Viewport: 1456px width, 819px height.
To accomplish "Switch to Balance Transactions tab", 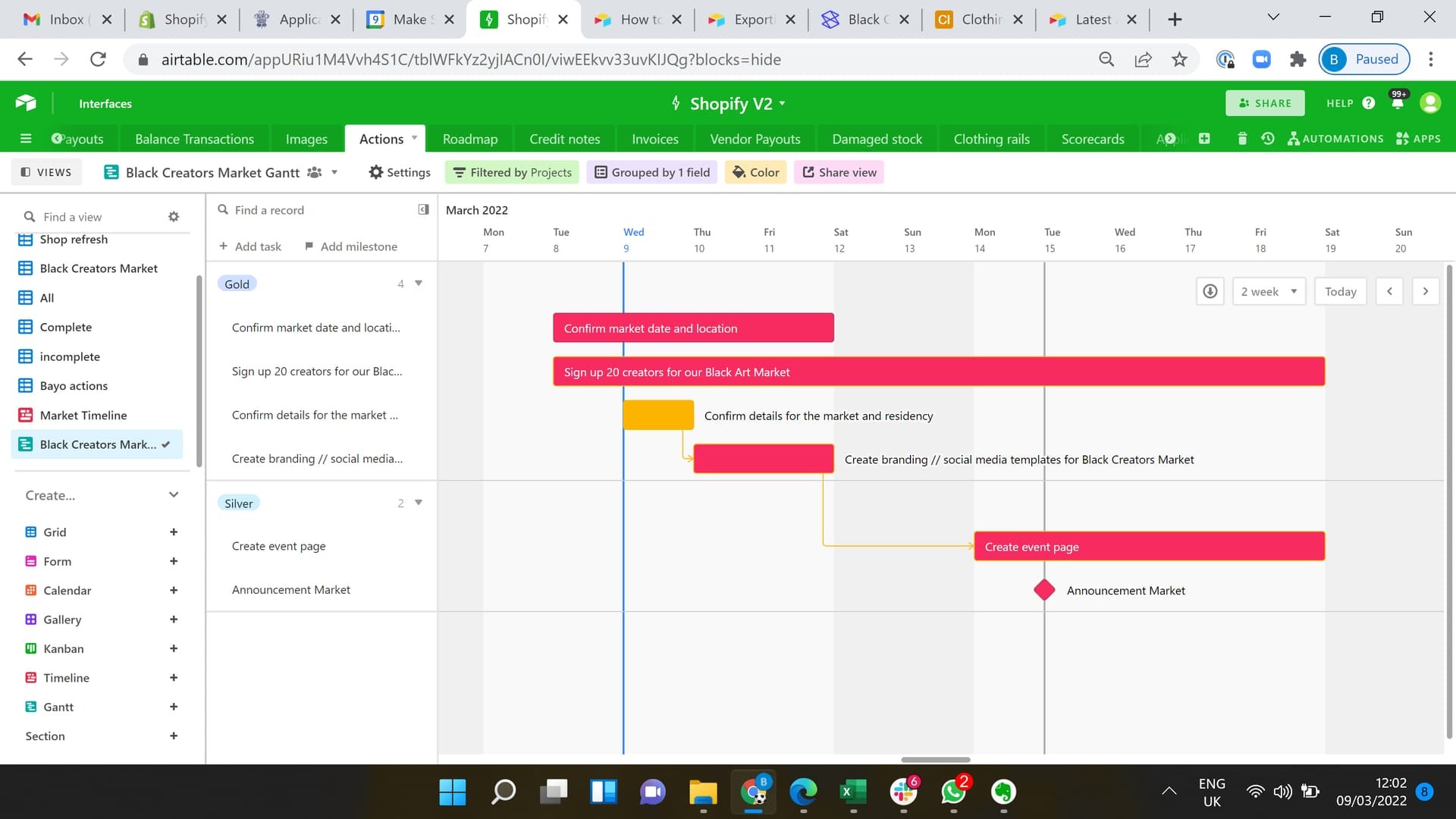I will click(195, 139).
